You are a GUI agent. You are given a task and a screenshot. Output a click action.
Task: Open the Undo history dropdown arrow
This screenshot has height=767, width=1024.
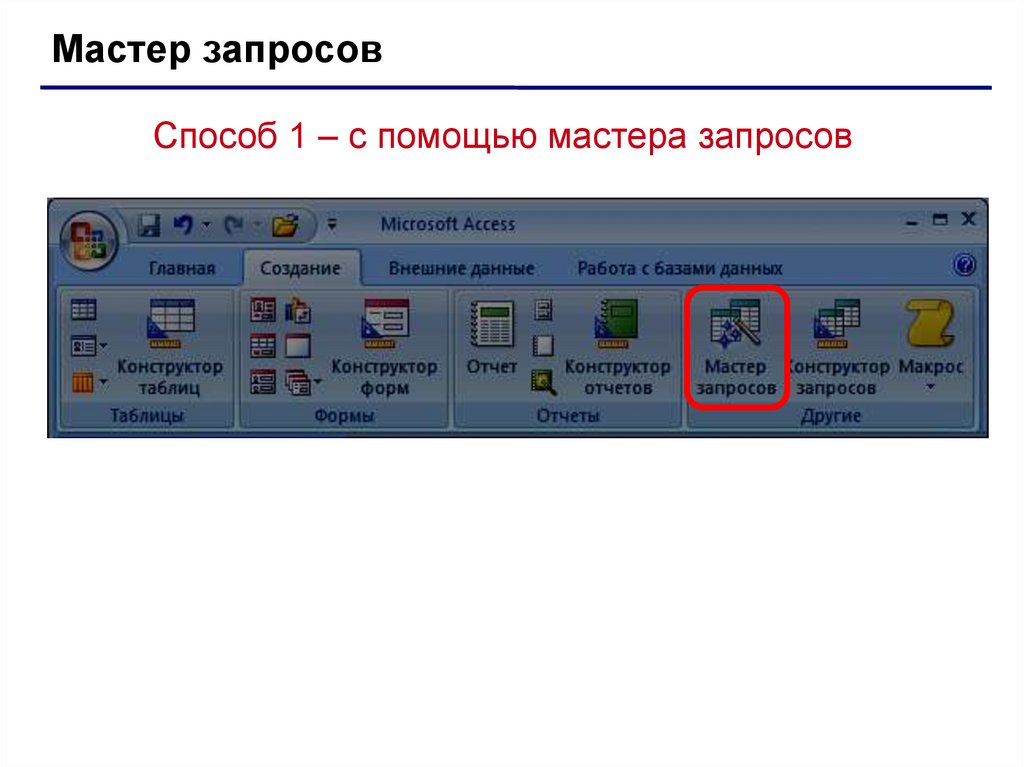206,225
